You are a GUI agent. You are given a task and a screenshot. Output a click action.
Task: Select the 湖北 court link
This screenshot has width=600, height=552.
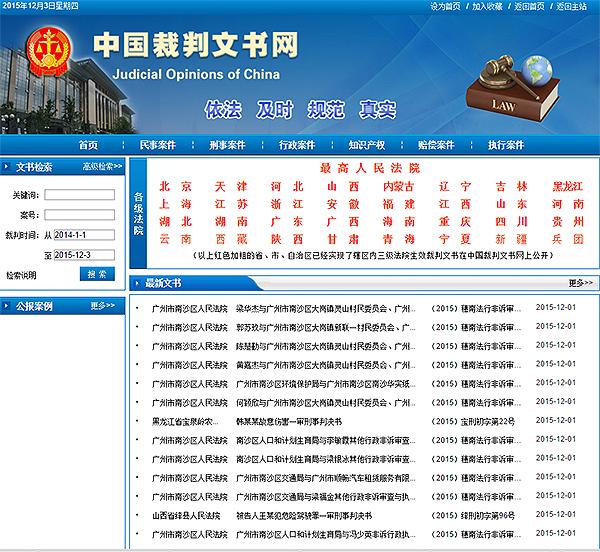click(175, 222)
